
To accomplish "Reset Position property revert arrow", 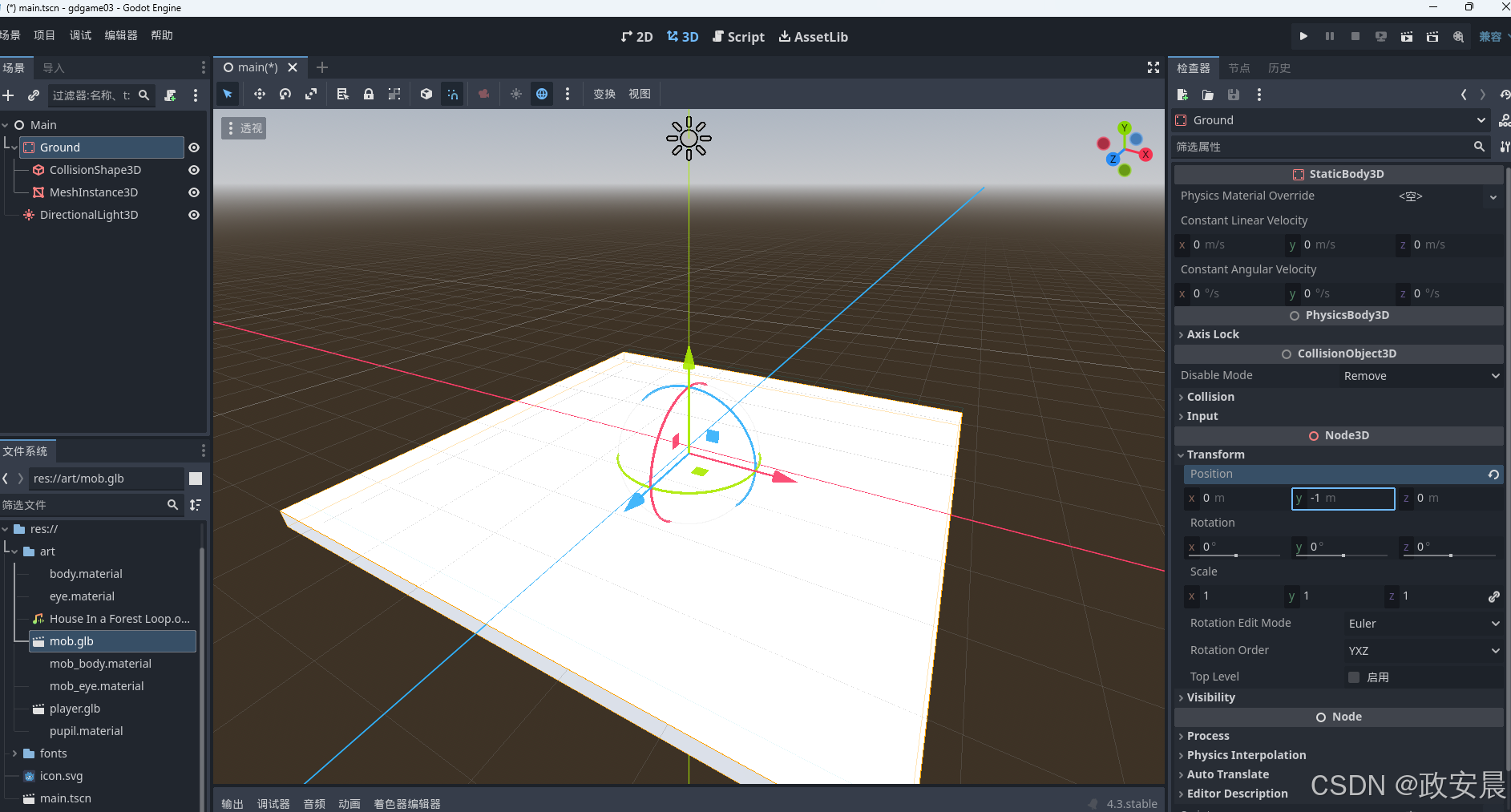I will click(x=1493, y=475).
